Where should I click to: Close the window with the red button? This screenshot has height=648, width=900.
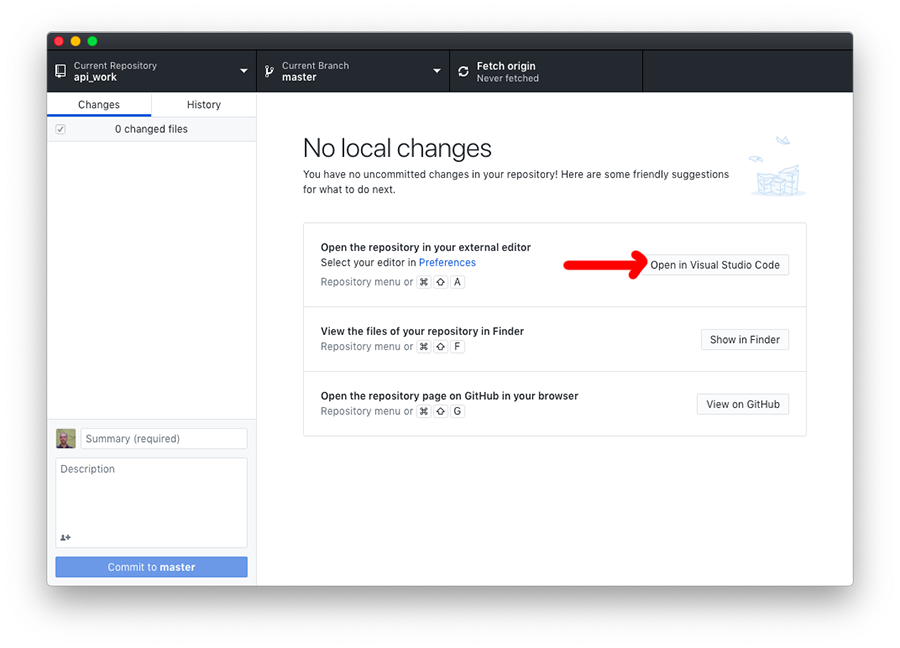coord(59,41)
